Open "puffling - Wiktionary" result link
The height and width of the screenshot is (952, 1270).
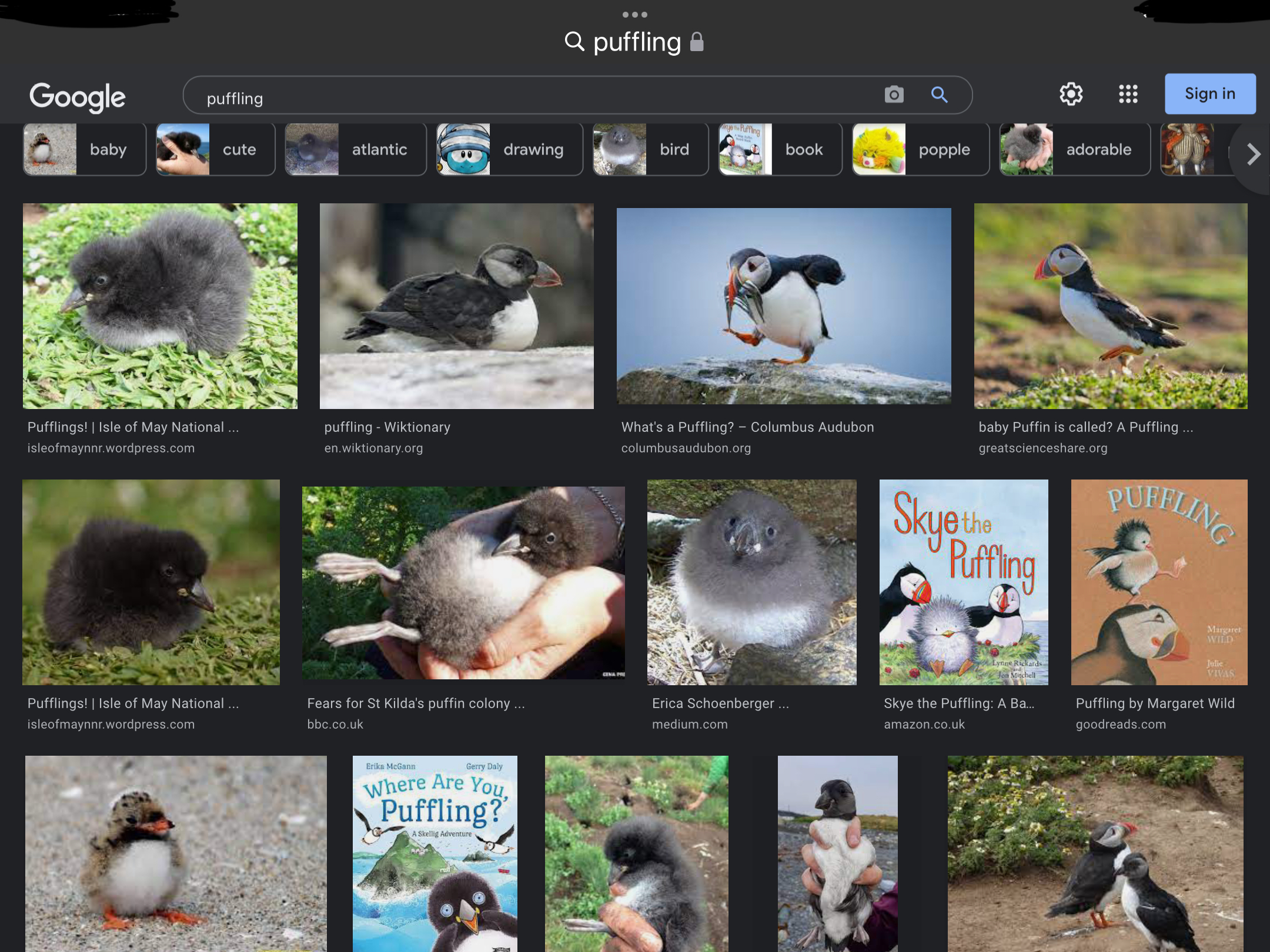pyautogui.click(x=387, y=427)
